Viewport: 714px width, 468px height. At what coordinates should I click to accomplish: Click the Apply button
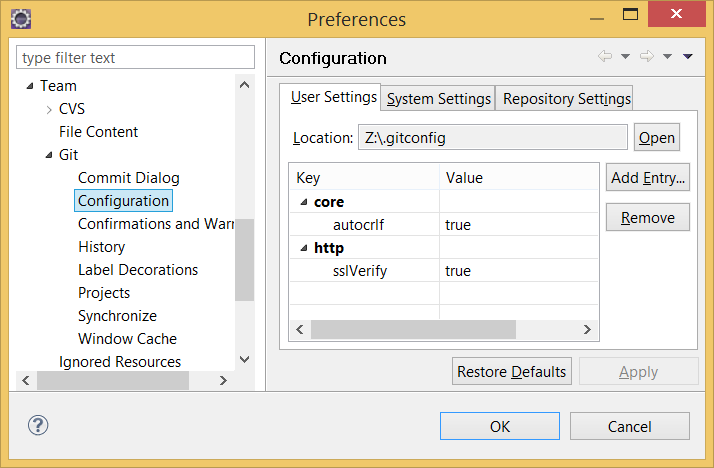638,371
